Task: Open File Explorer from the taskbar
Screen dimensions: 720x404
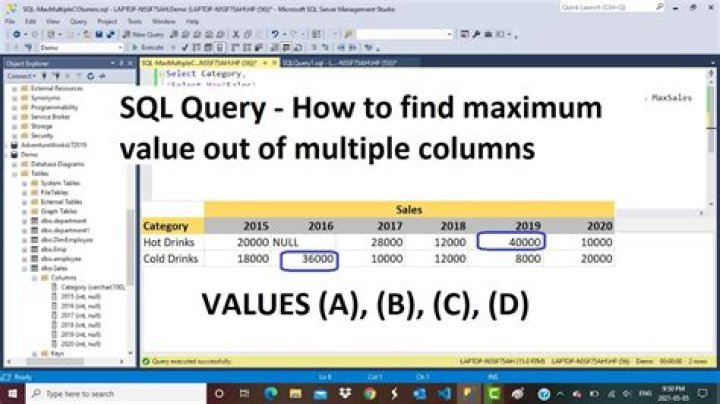Action: (x=295, y=394)
